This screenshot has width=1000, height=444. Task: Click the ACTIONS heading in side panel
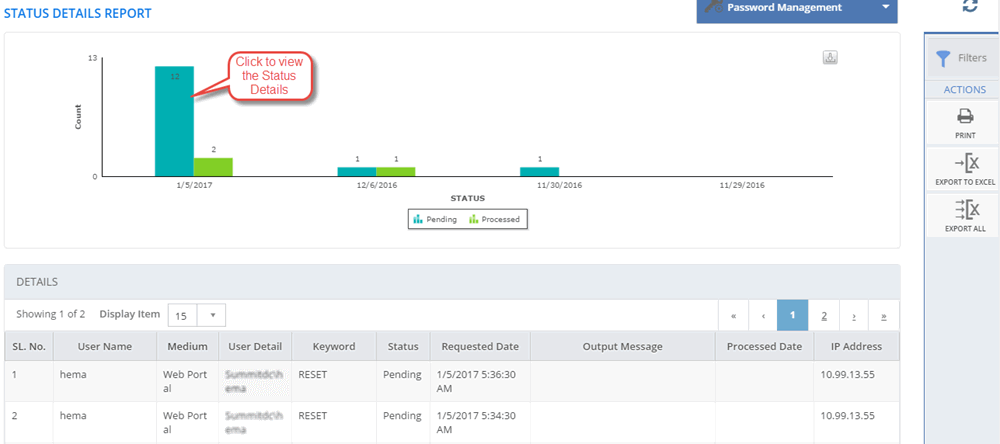964,90
